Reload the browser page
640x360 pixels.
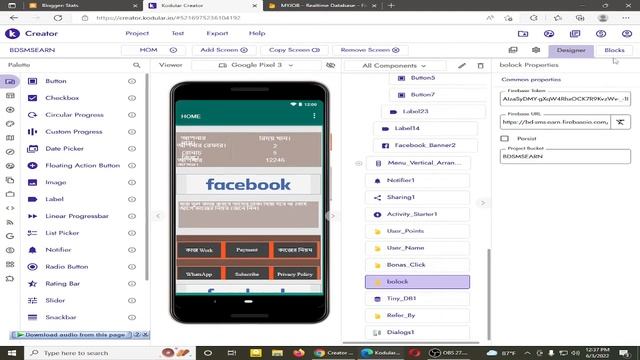click(58, 18)
